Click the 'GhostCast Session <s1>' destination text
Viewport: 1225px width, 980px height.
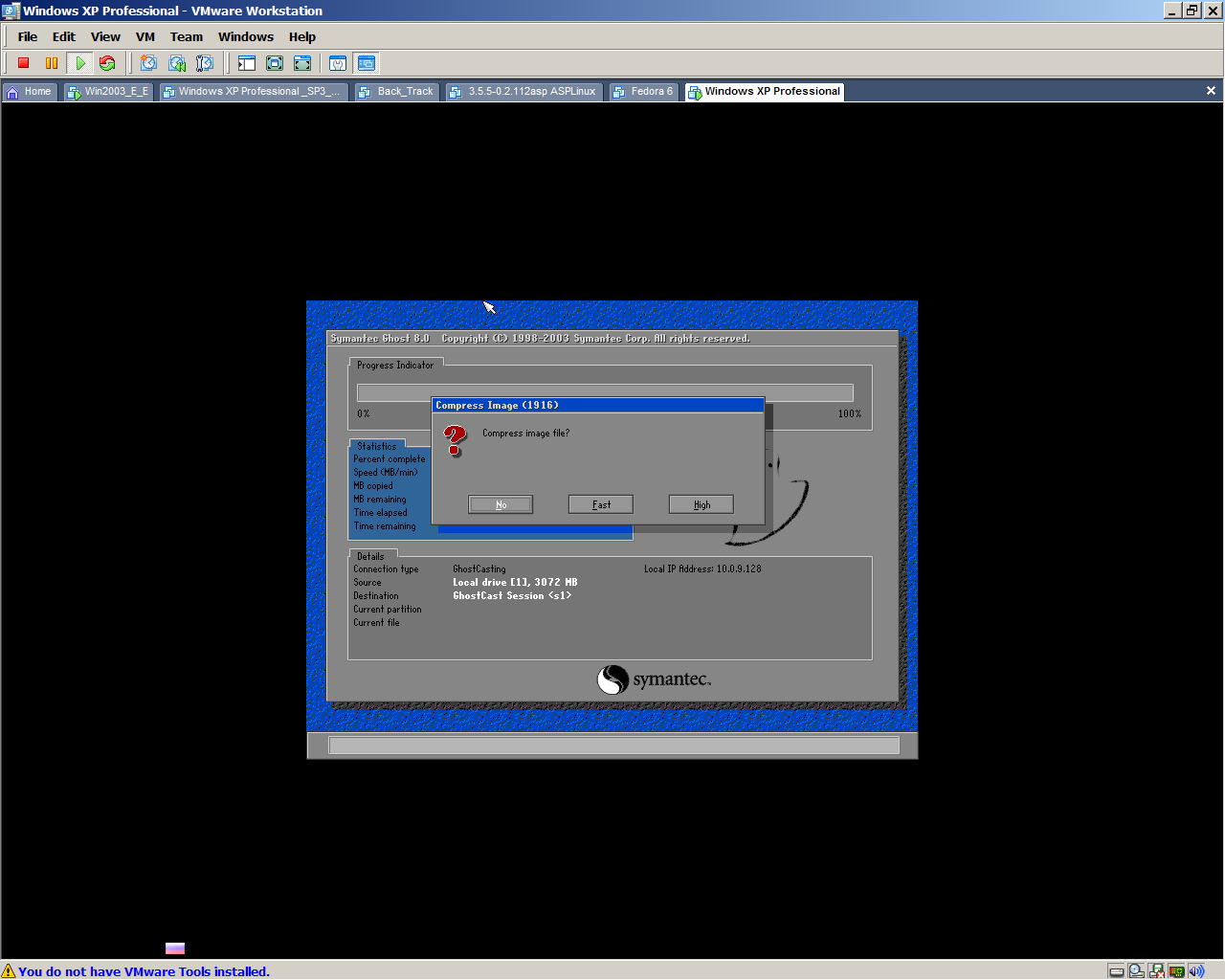pos(512,595)
